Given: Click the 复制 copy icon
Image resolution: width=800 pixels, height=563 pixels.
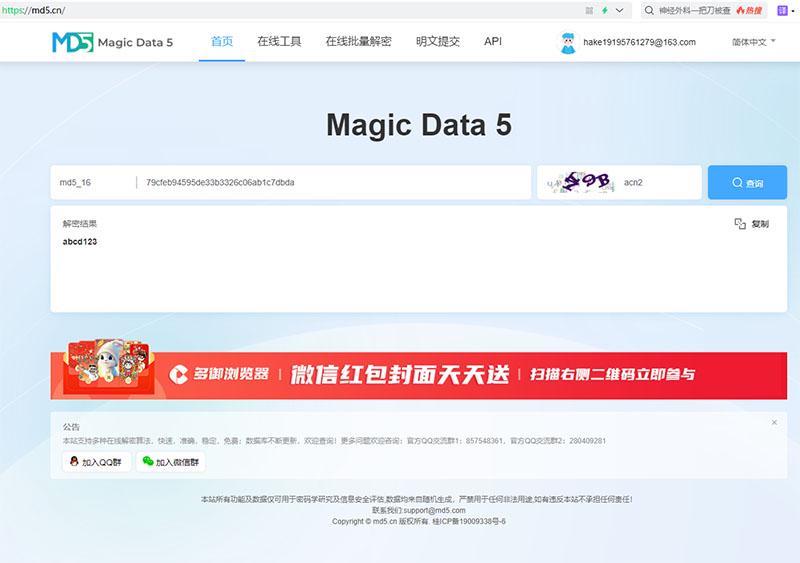Looking at the screenshot, I should [740, 224].
